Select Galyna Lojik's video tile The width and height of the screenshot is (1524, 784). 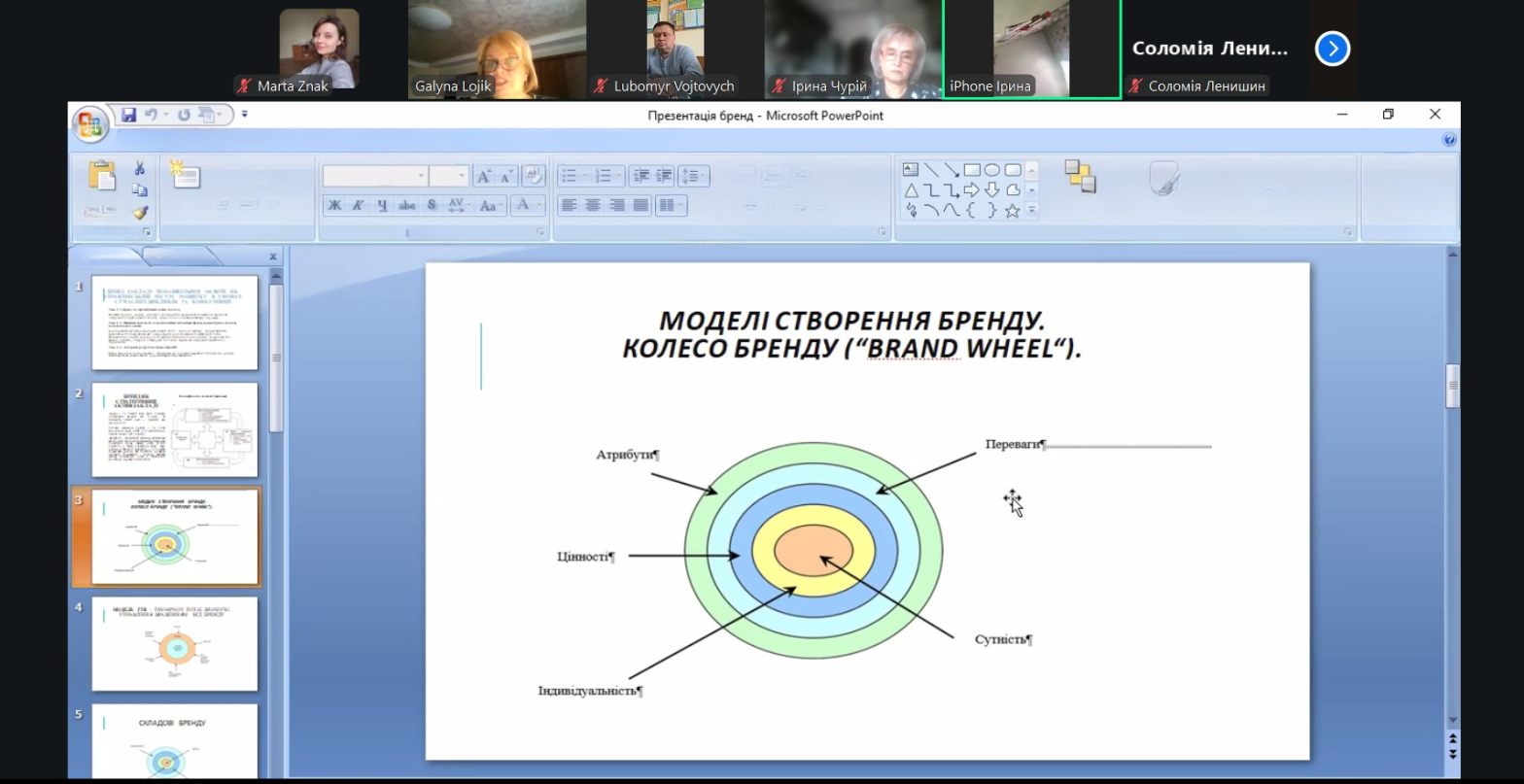click(497, 49)
